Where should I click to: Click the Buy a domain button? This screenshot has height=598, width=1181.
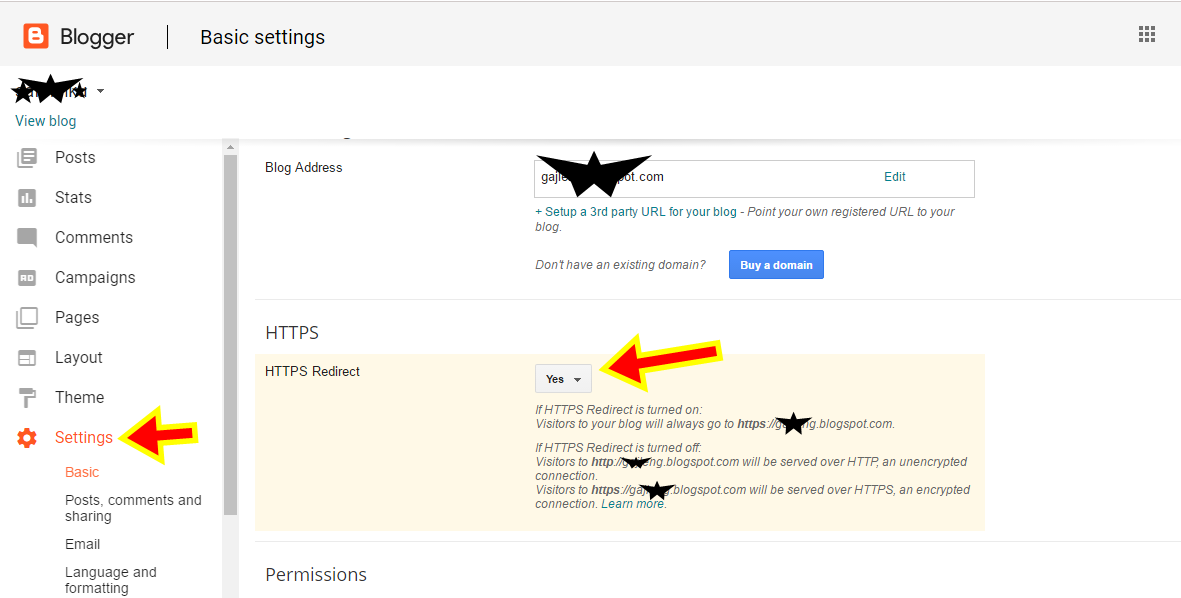pos(776,264)
